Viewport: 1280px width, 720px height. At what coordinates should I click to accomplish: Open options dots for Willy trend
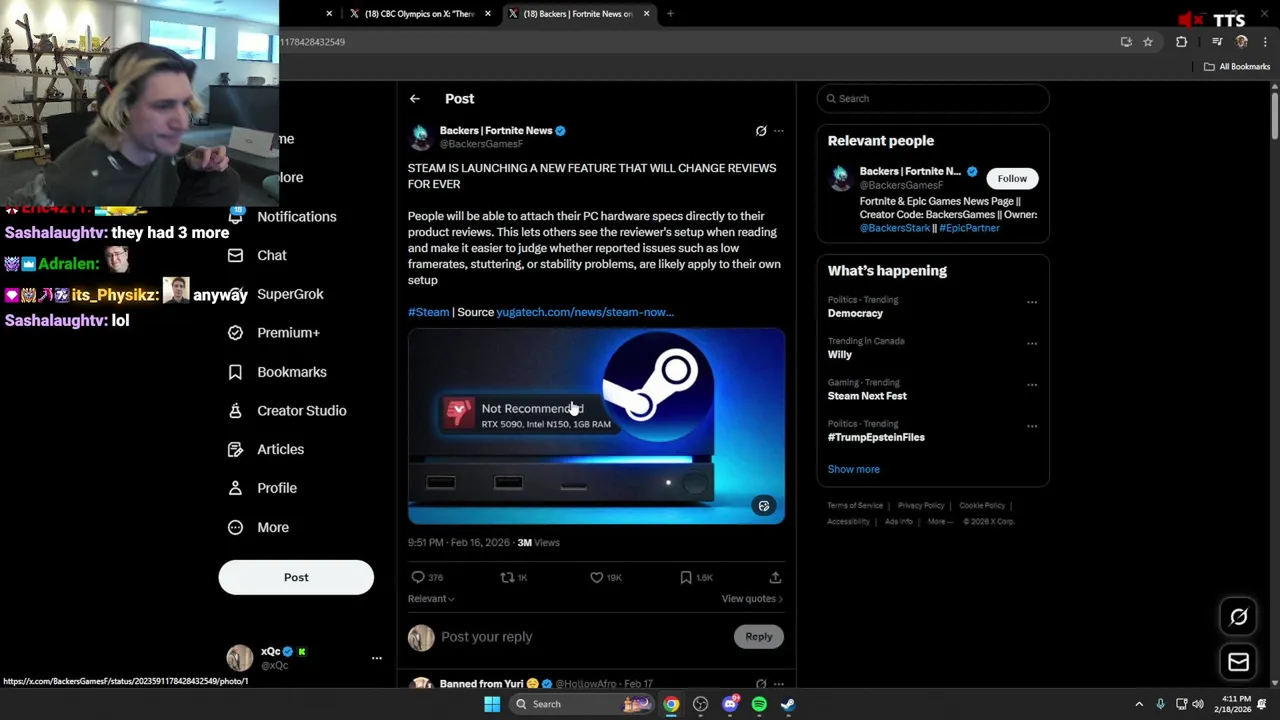coord(1032,343)
